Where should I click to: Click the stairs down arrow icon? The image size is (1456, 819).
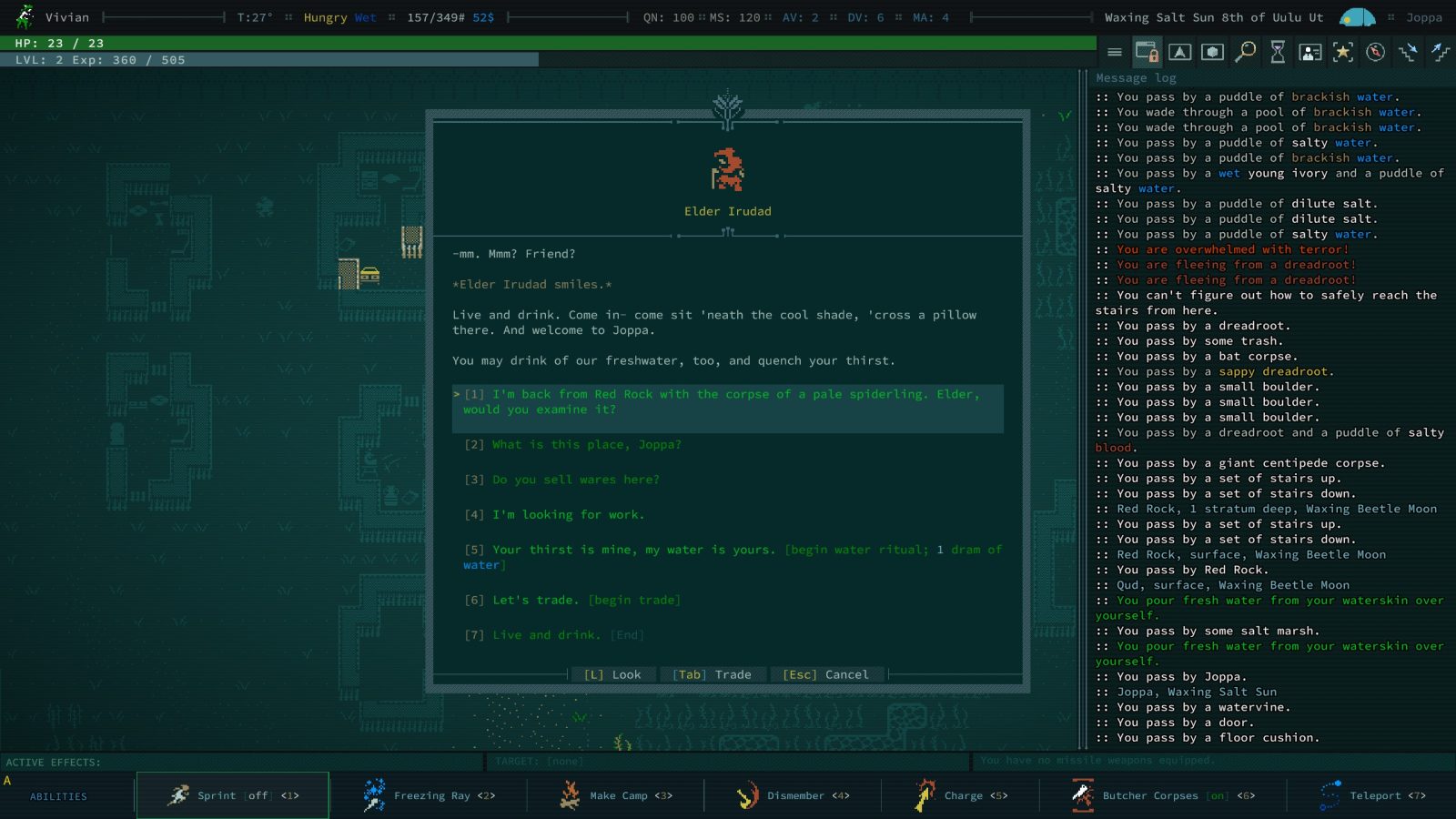[x=1408, y=52]
